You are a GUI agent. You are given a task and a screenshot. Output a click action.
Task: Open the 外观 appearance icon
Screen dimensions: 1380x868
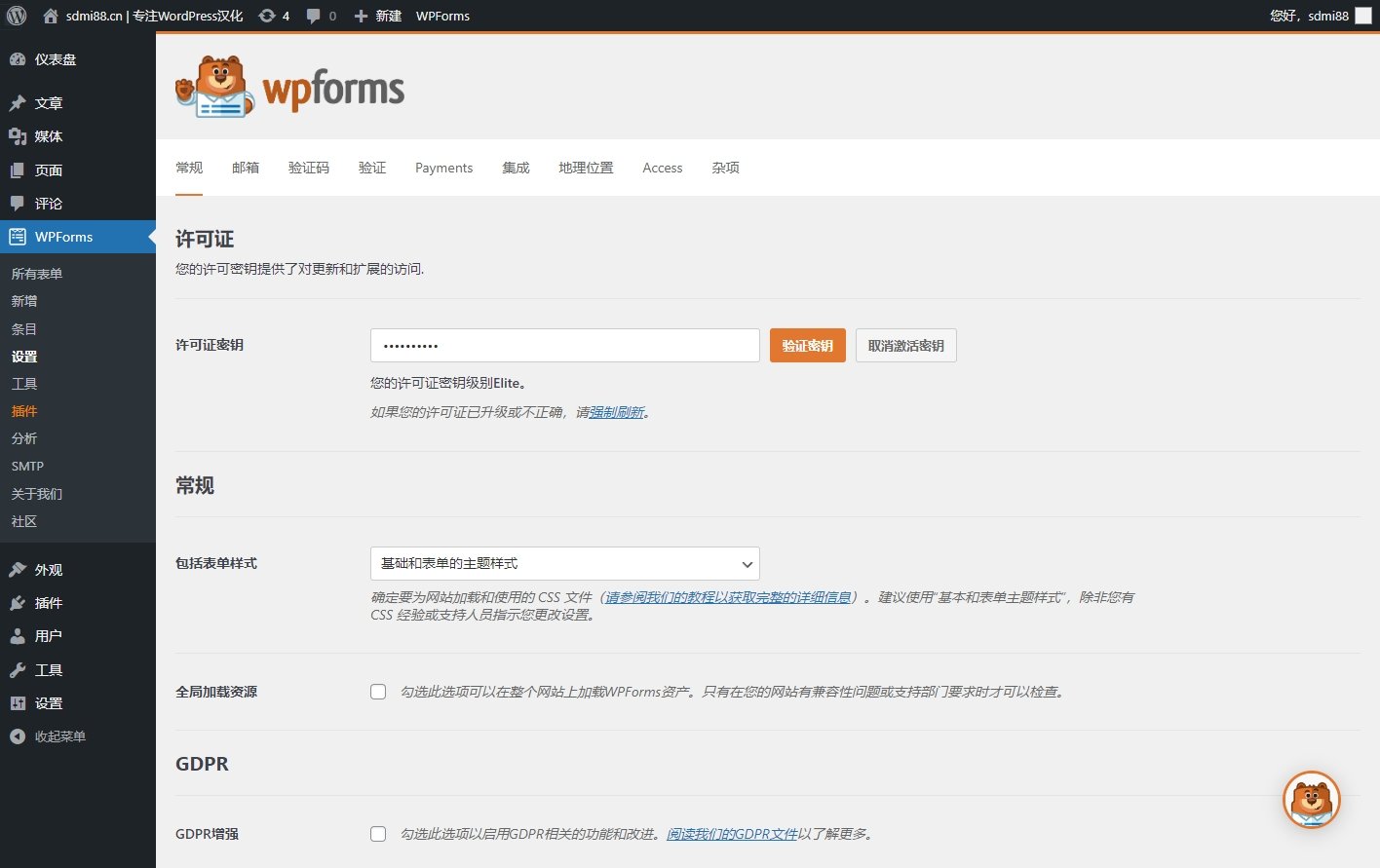(x=18, y=569)
